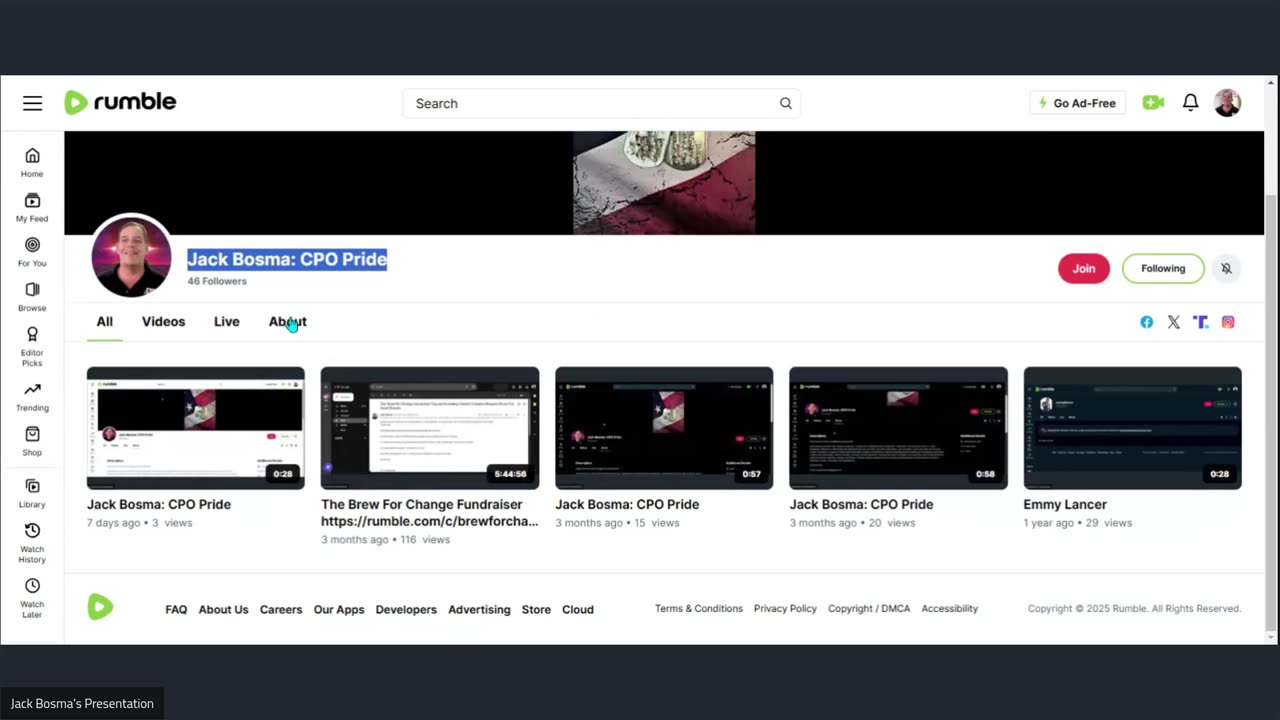Click the red Join button
This screenshot has height=720, width=1280.
[1084, 268]
